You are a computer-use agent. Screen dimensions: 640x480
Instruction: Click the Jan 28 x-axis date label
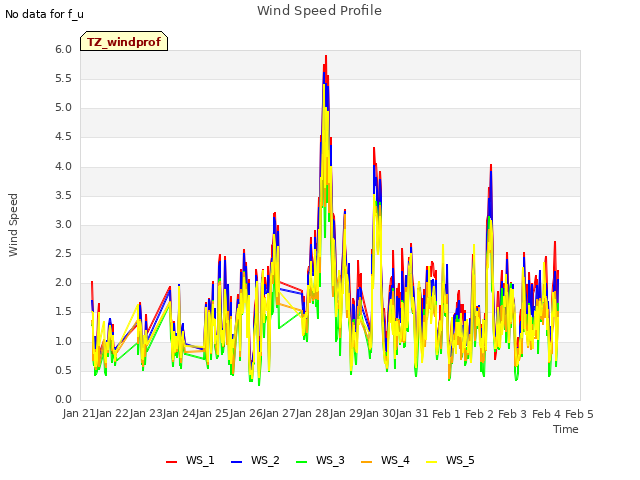click(313, 413)
